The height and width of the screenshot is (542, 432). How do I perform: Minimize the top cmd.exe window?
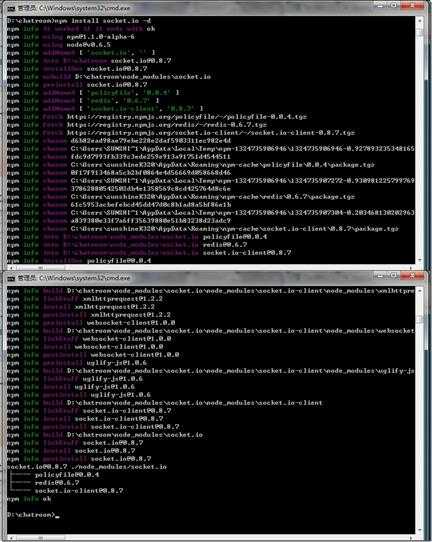[380, 6]
